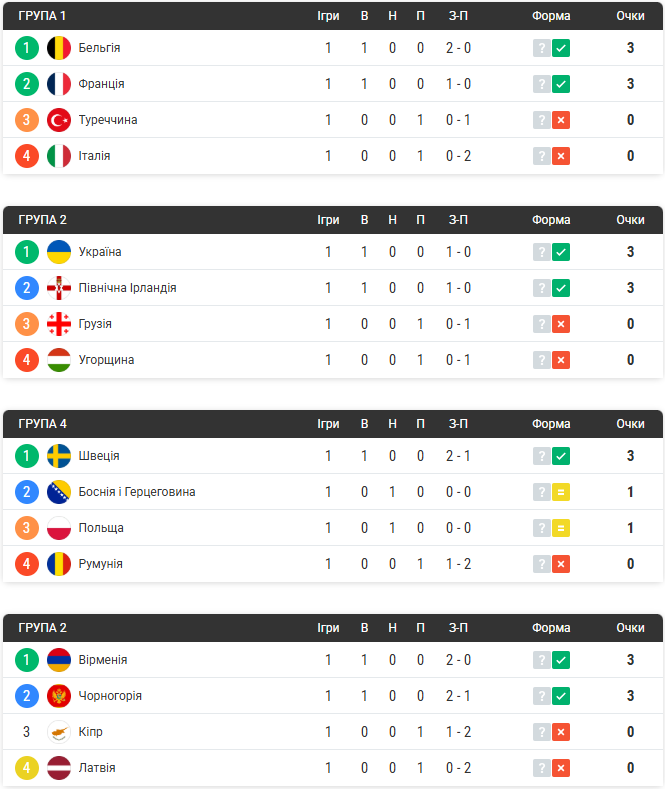
Task: Click the Belgium flag icon
Action: point(59,48)
